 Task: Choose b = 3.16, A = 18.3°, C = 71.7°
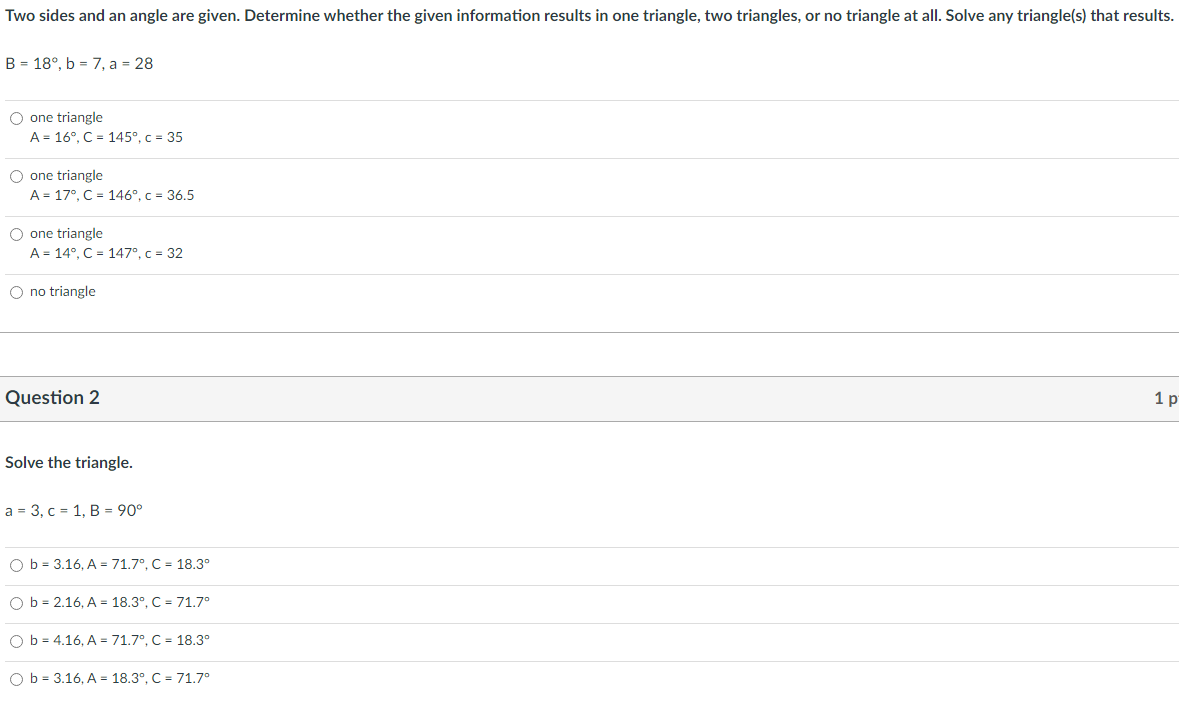(x=17, y=678)
